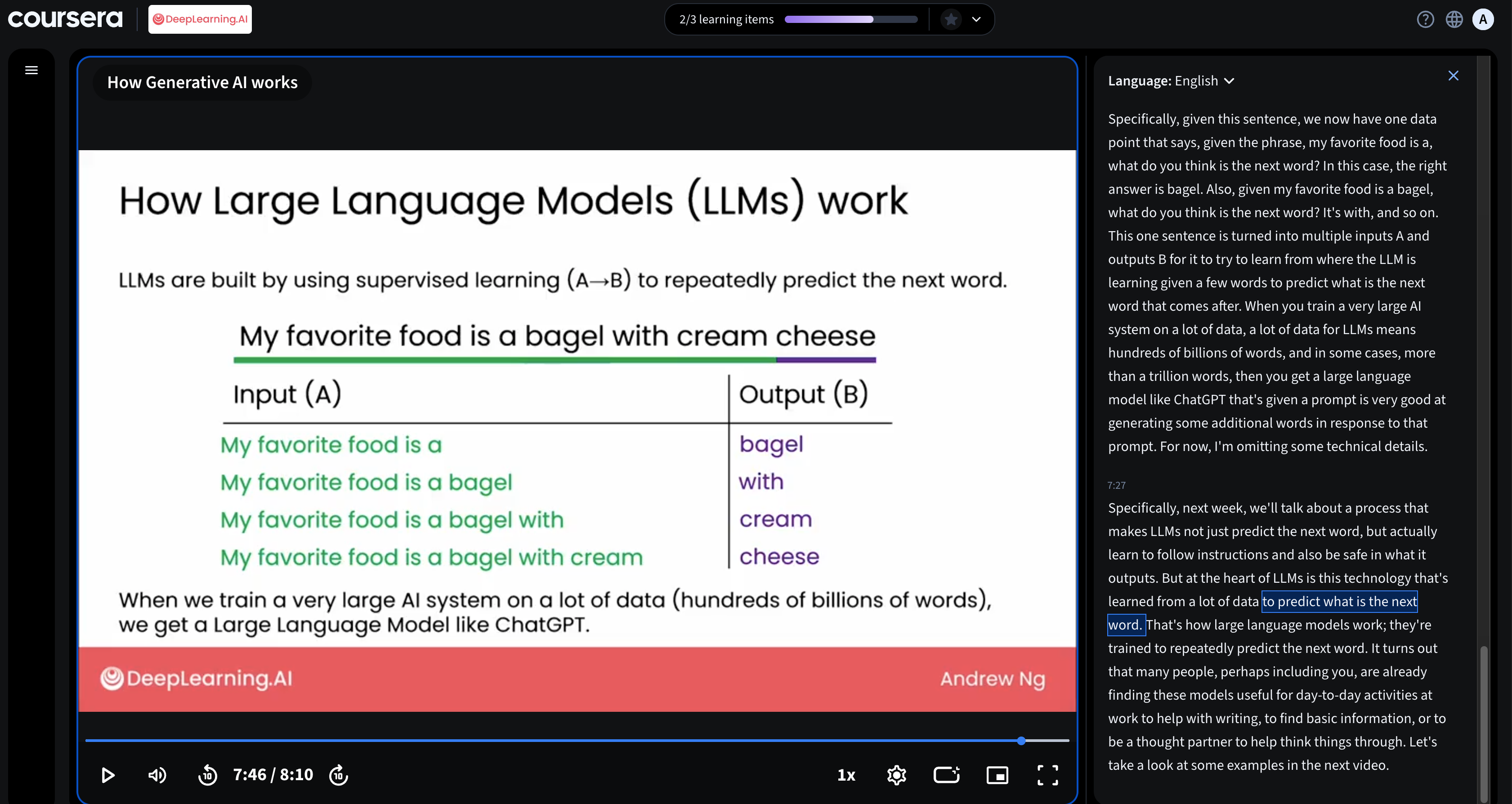Open the hamburger sidebar menu

31,71
